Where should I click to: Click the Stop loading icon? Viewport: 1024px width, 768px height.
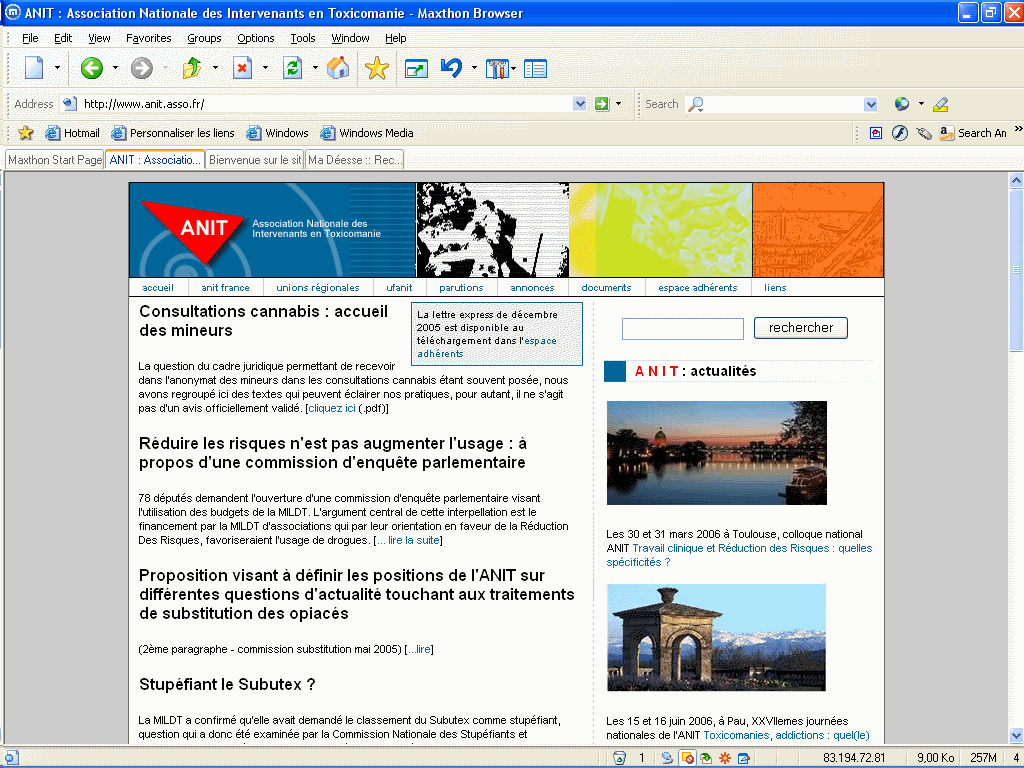pyautogui.click(x=242, y=68)
